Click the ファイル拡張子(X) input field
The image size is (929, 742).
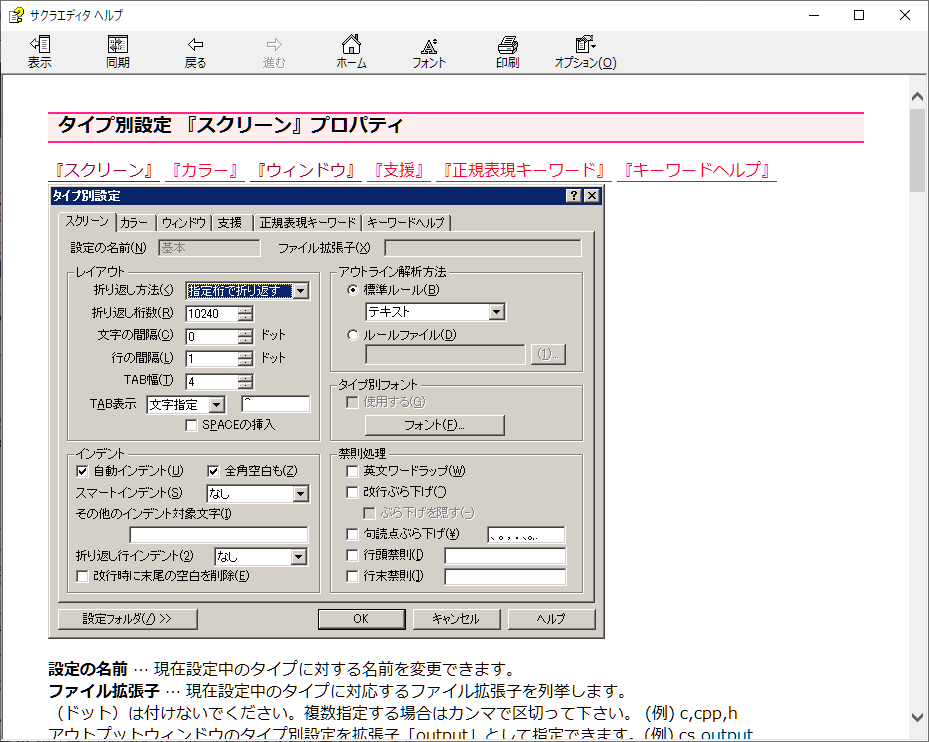483,248
